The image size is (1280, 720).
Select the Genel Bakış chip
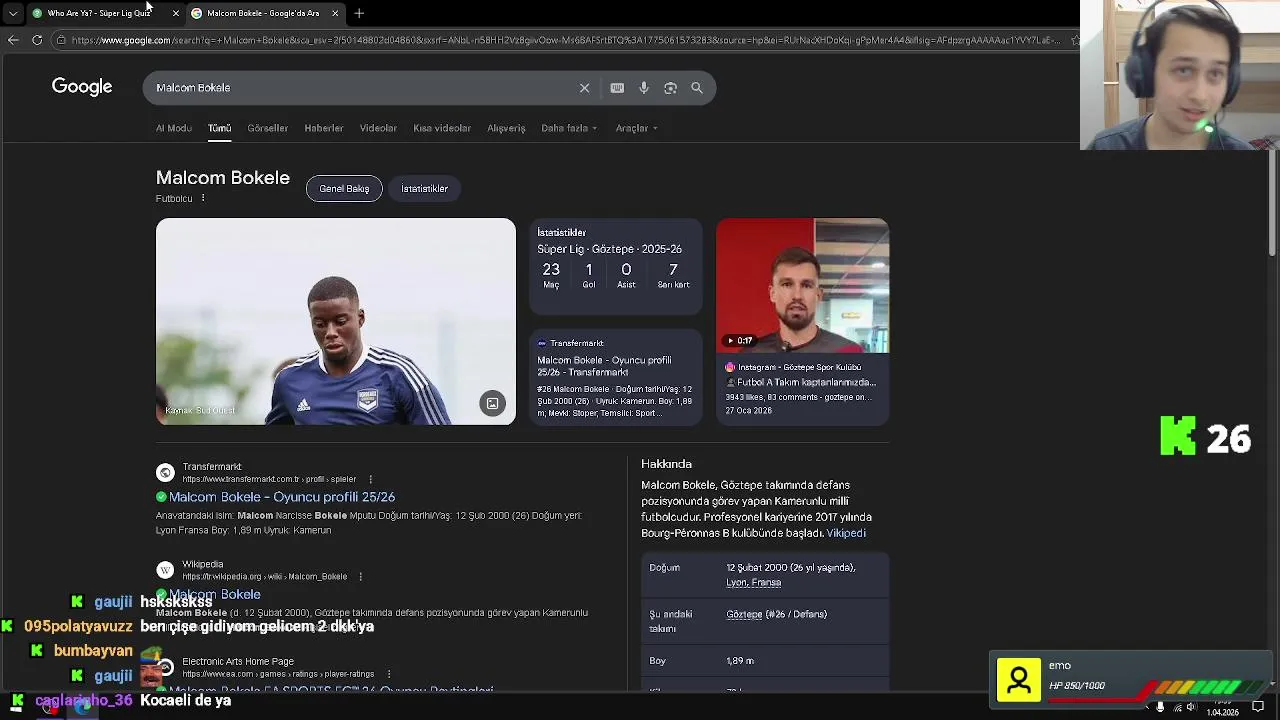[344, 188]
